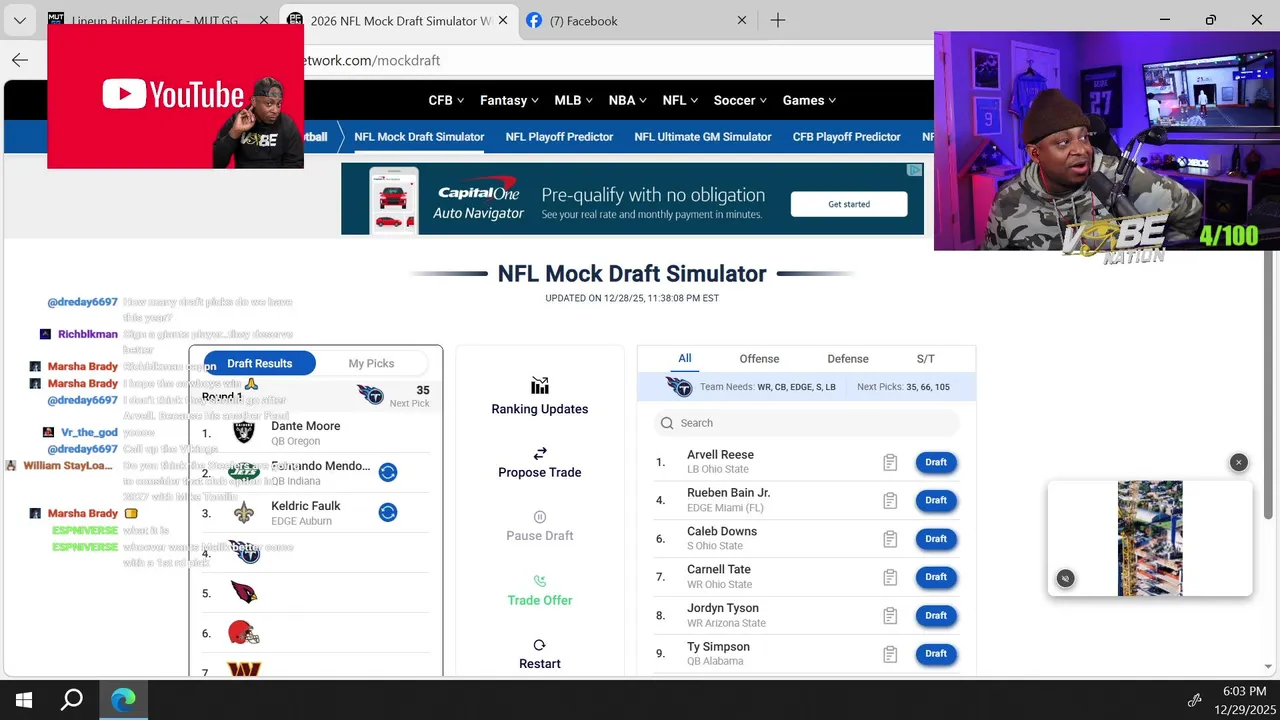Open Rueben Bain Jr. clipboard icon

click(x=890, y=501)
